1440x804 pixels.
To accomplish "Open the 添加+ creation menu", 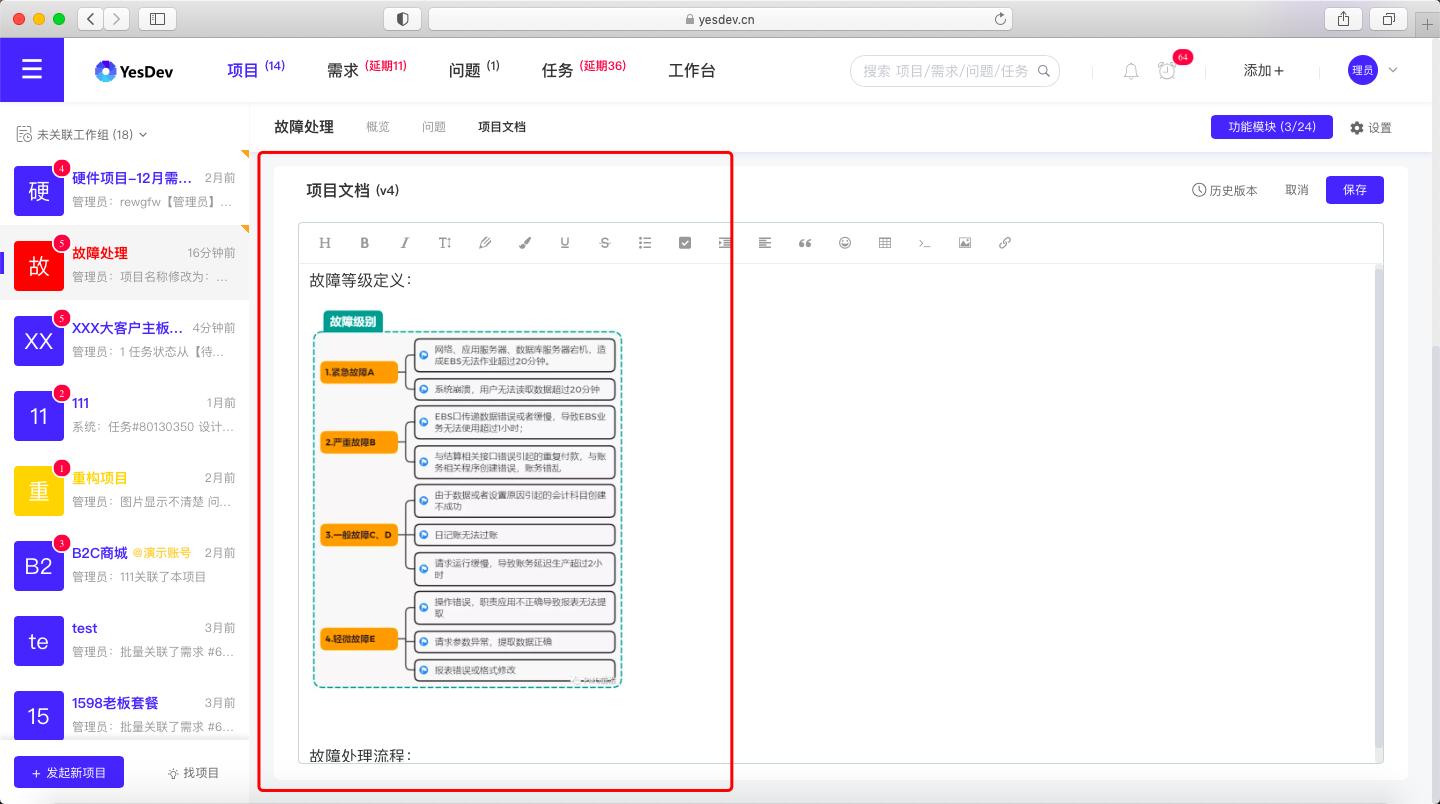I will (1265, 70).
